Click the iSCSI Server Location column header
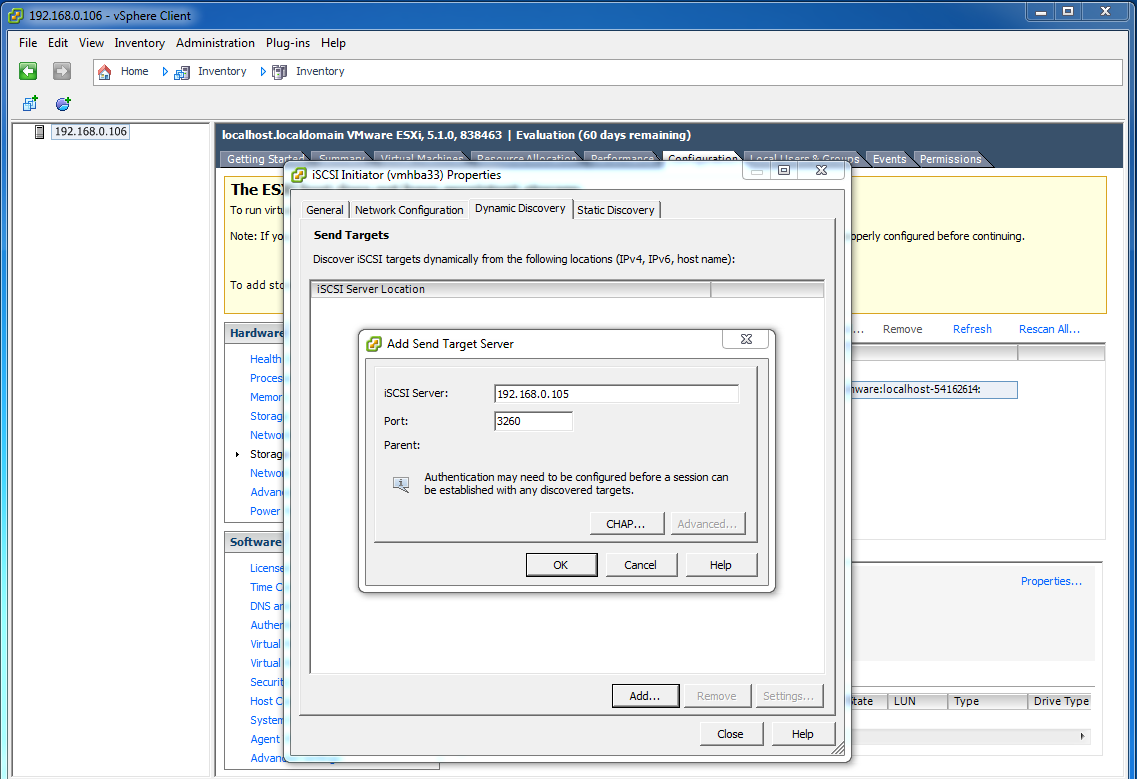The width and height of the screenshot is (1137, 779). (x=511, y=289)
